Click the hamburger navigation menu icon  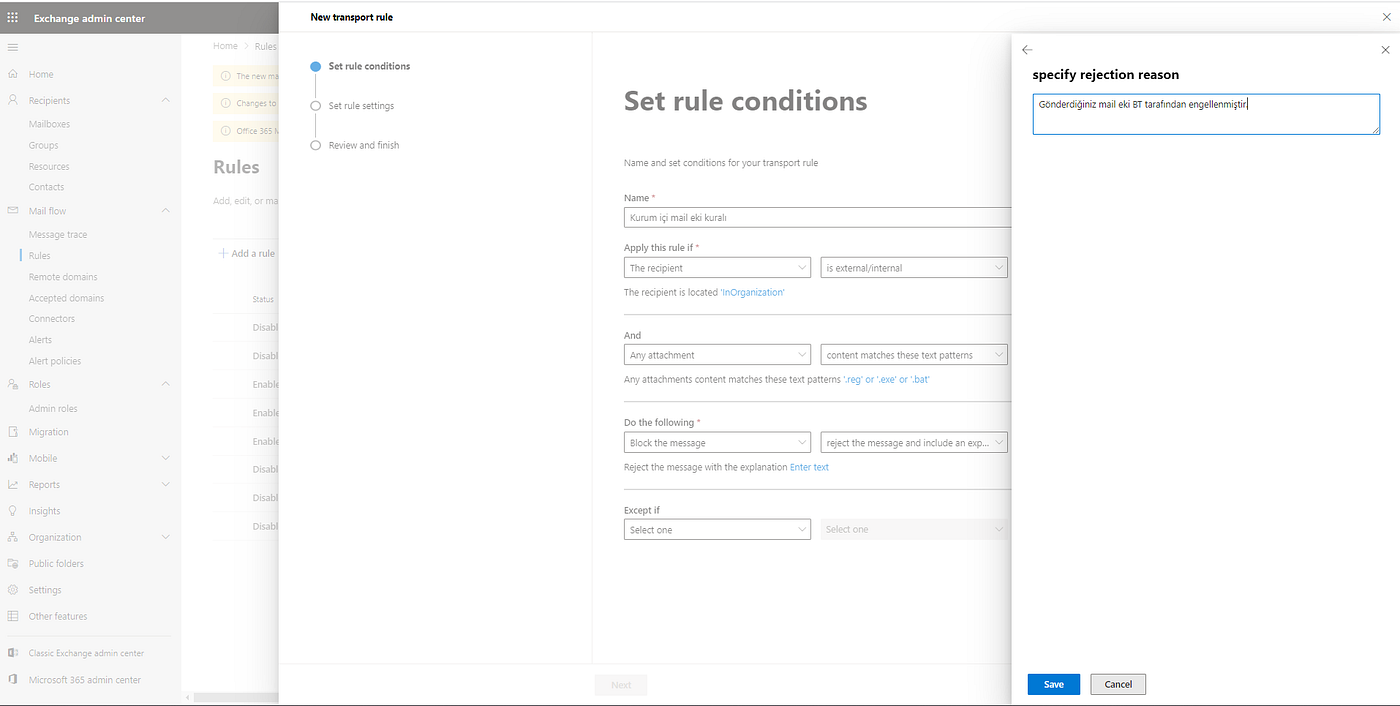pyautogui.click(x=13, y=47)
